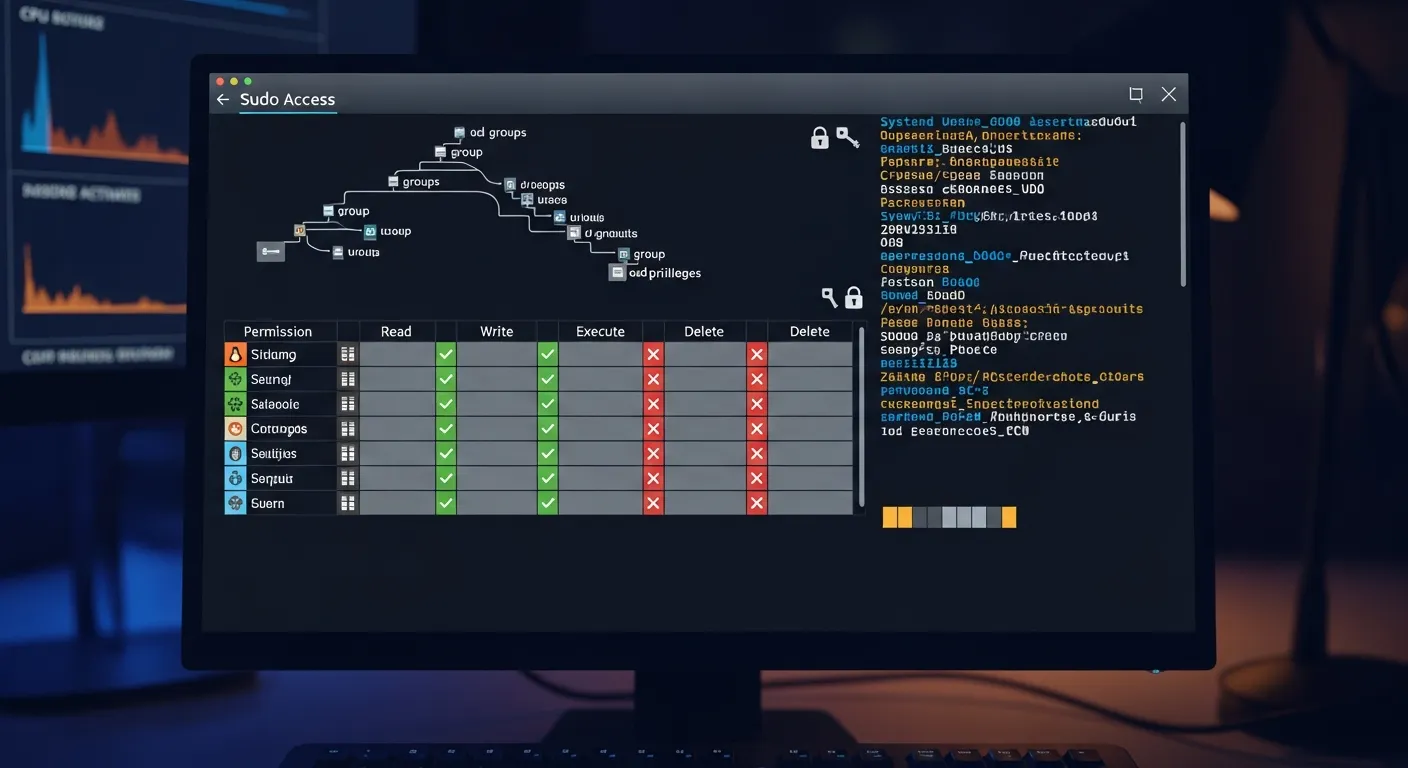Viewport: 1408px width, 768px height.
Task: Enable Execute permission on the bottom Suern row
Action: (x=653, y=503)
